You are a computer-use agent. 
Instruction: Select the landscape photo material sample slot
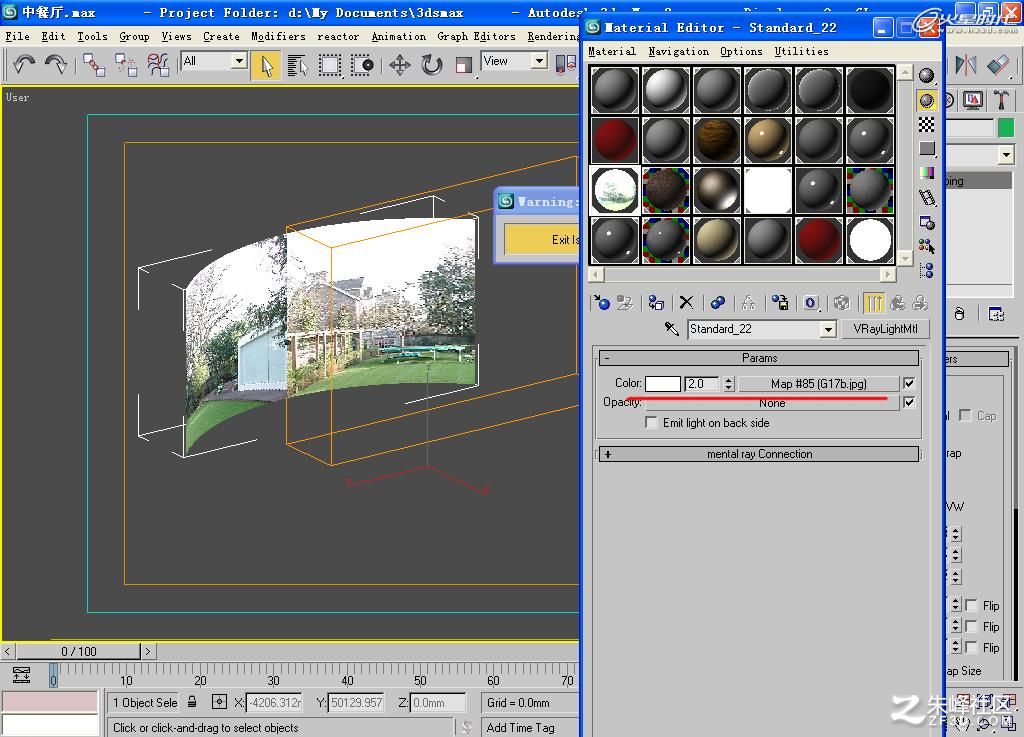[615, 190]
